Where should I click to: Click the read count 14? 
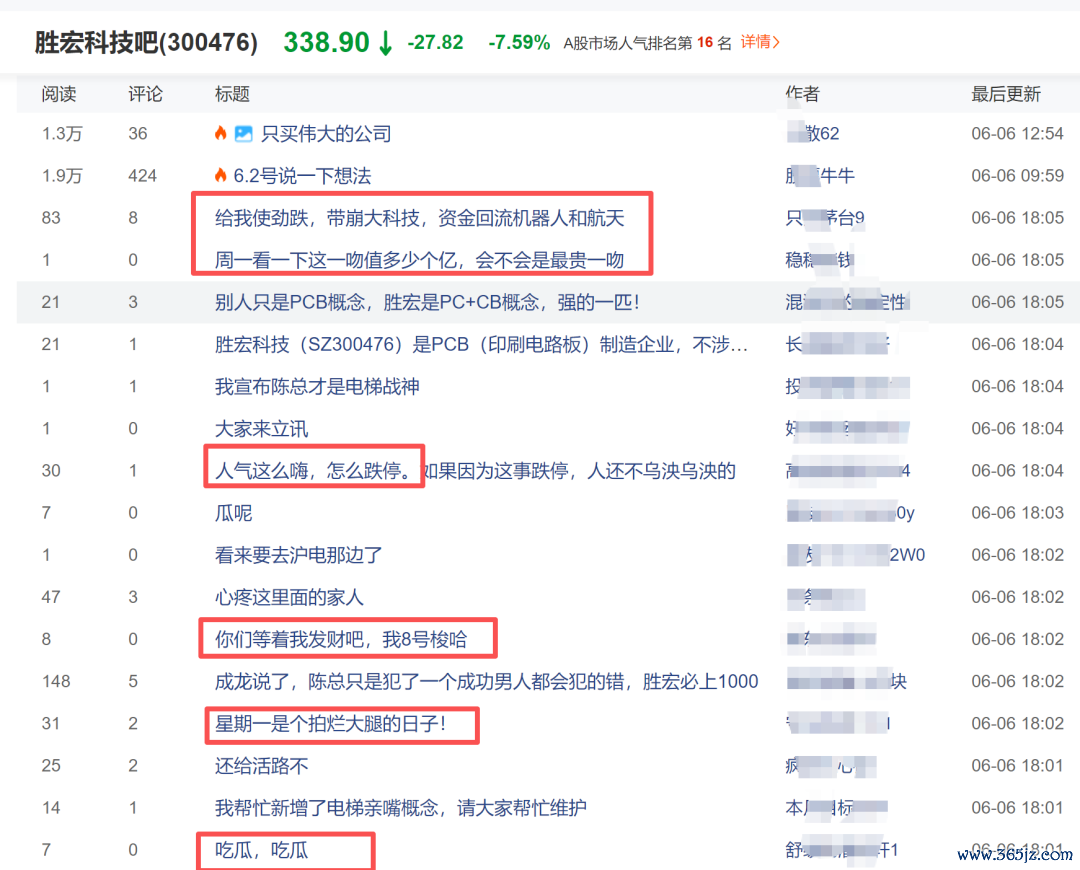(51, 807)
